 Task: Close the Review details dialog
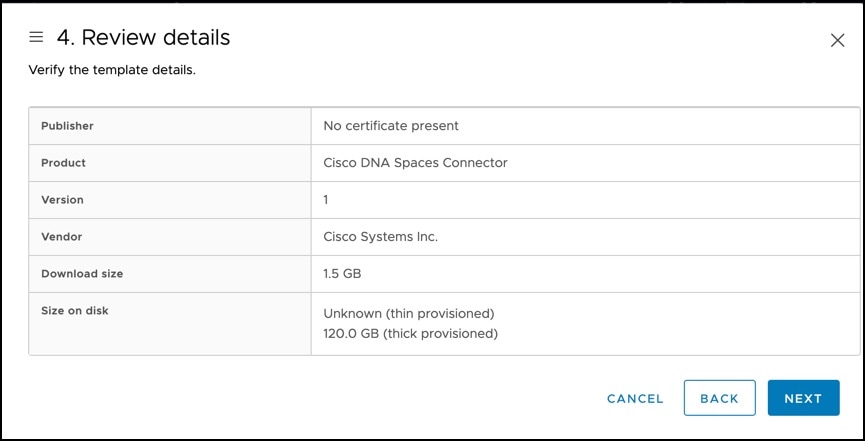[837, 40]
